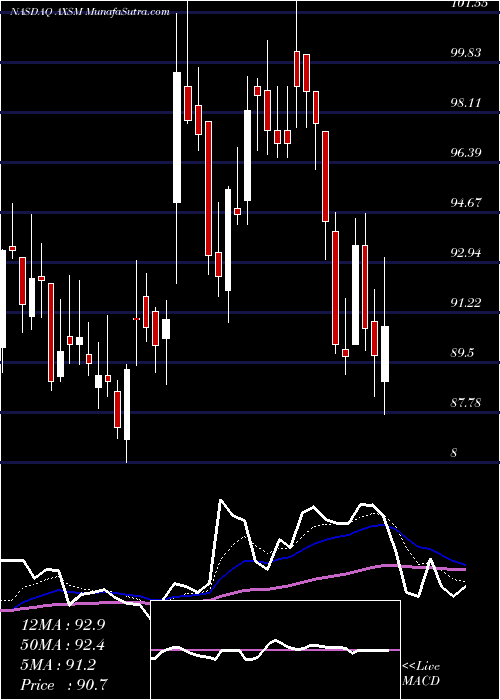The height and width of the screenshot is (700, 500).
Task: Click the last white candlestick on the chart
Action: [384, 354]
